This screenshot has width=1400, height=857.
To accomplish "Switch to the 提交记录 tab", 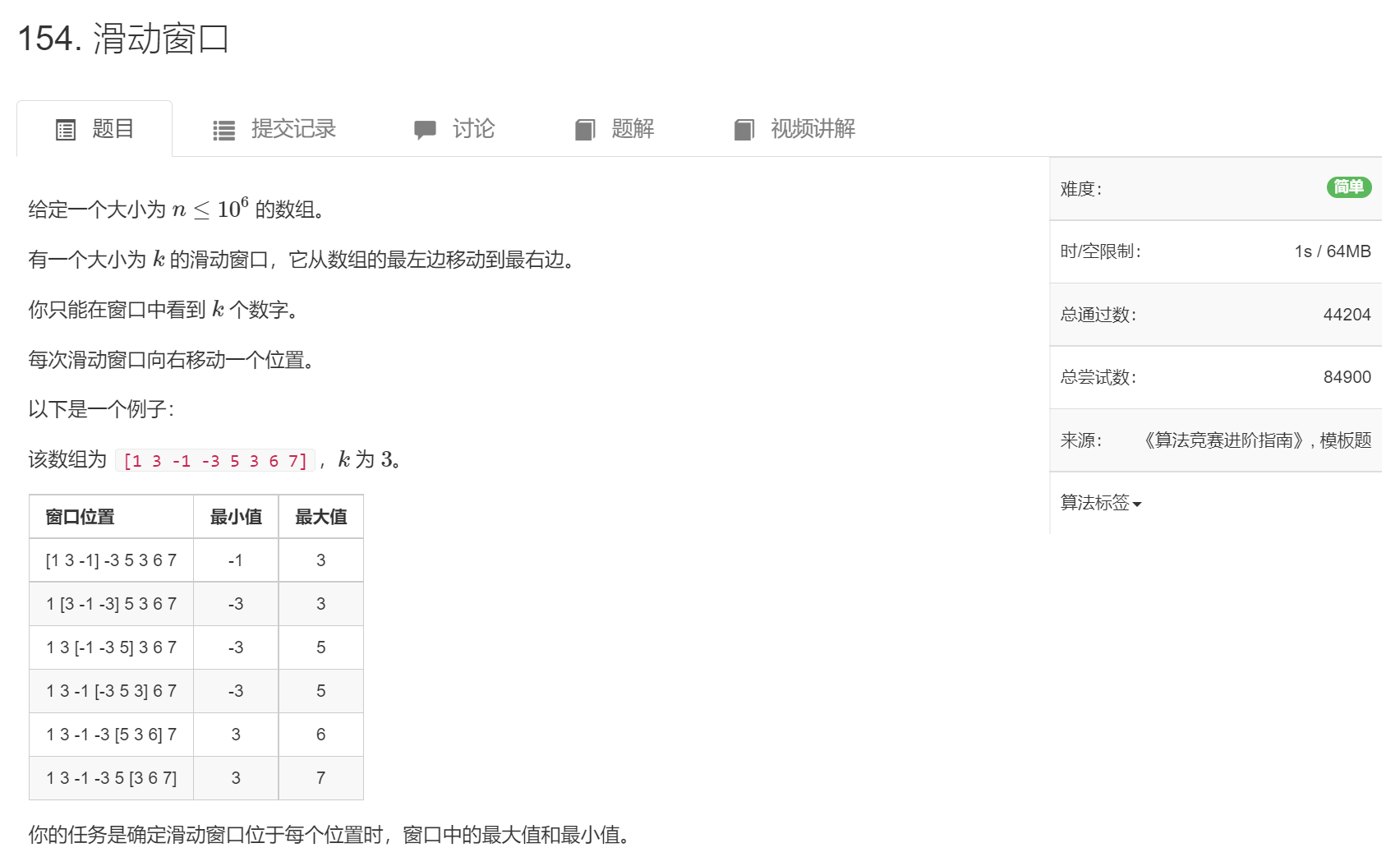I will tap(274, 129).
